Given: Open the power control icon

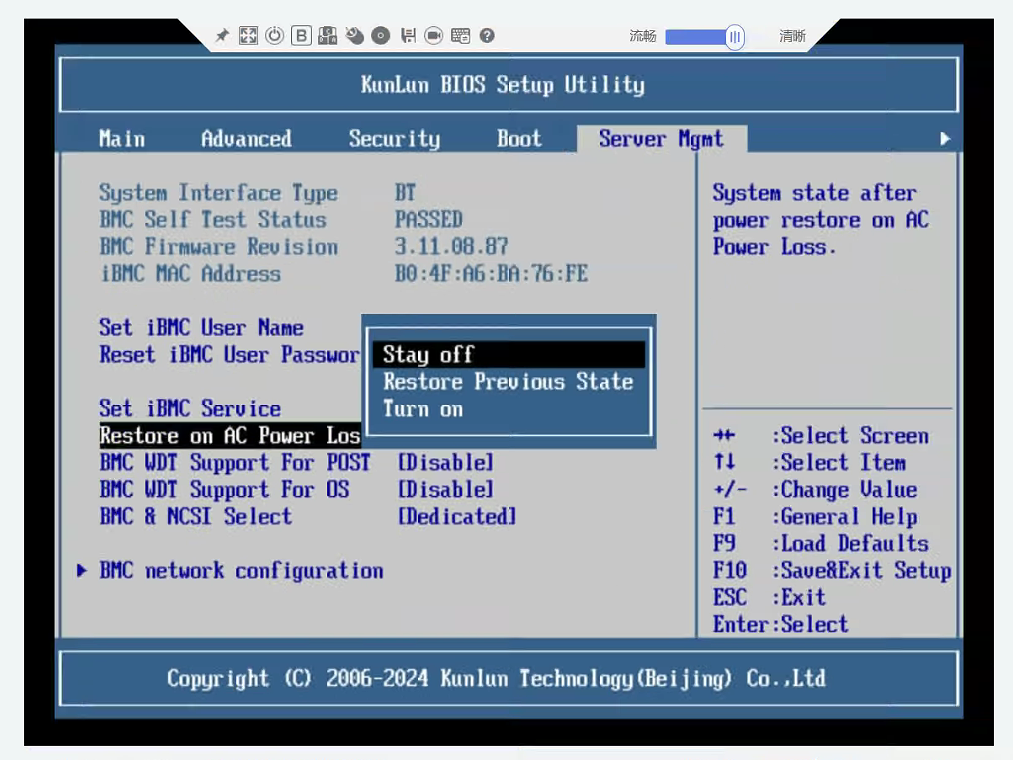Looking at the screenshot, I should (x=274, y=36).
